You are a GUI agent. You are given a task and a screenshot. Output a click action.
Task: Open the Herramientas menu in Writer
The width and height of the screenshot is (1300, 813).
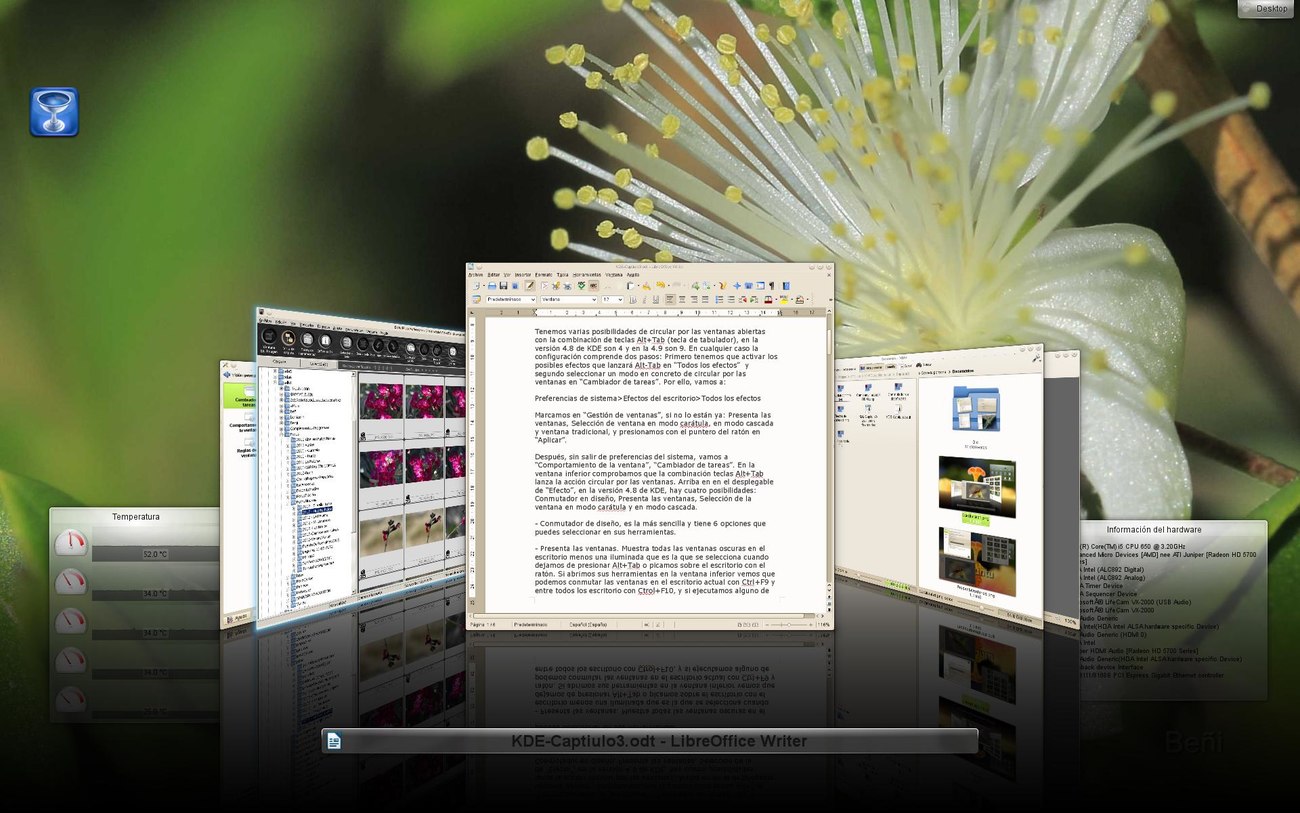(x=587, y=275)
